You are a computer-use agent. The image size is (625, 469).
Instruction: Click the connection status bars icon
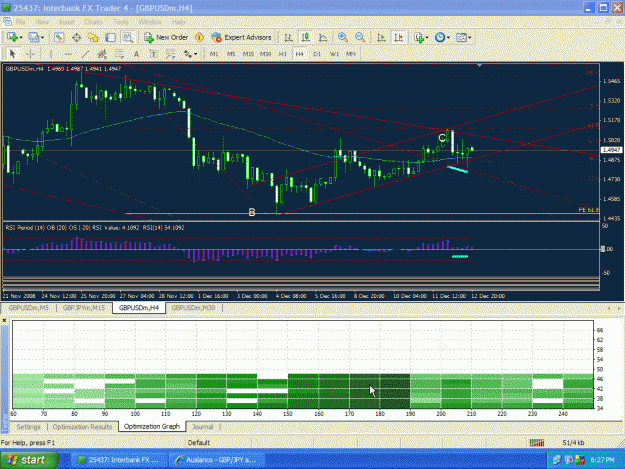537,443
